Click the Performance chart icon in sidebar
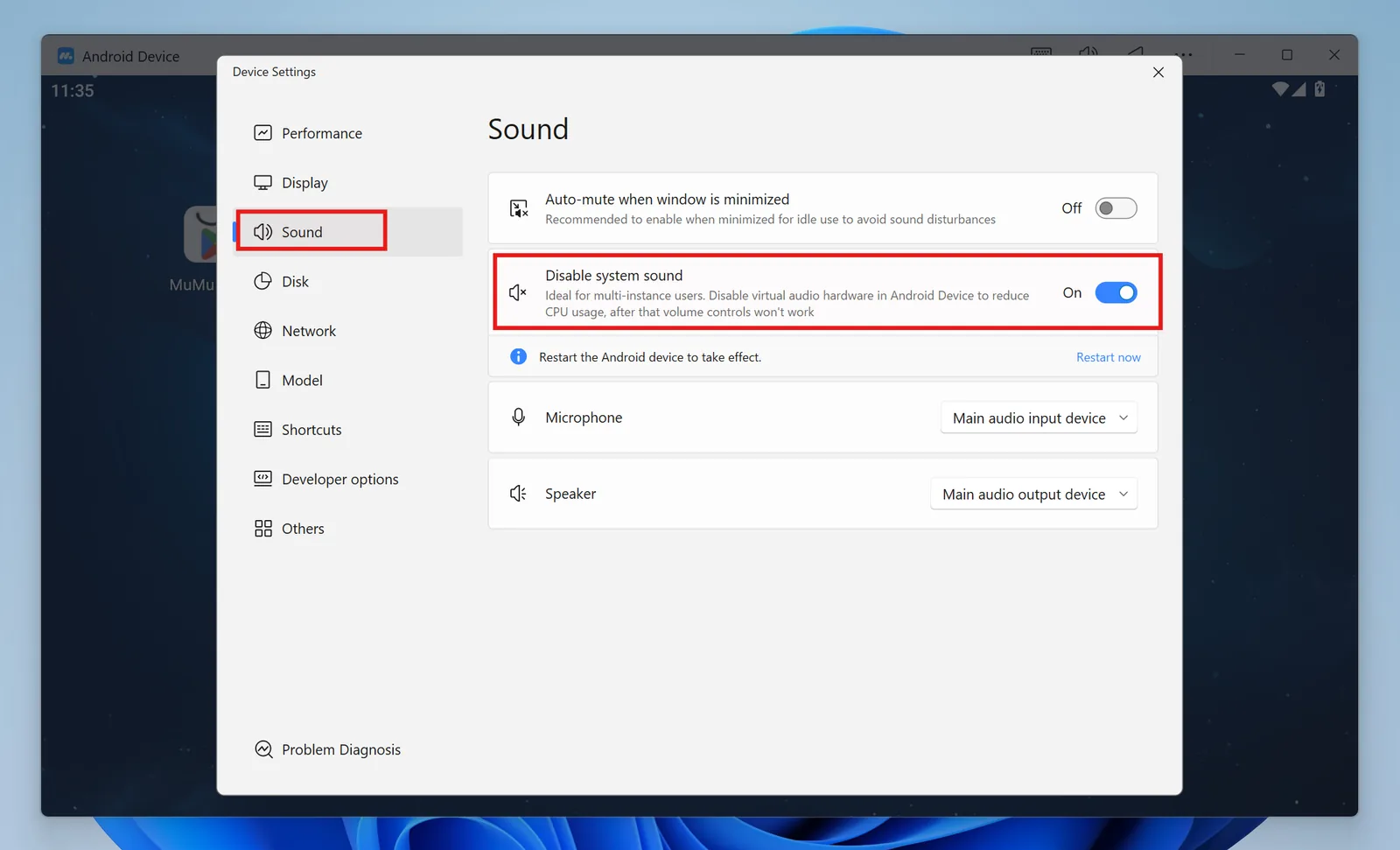1400x850 pixels. [262, 133]
